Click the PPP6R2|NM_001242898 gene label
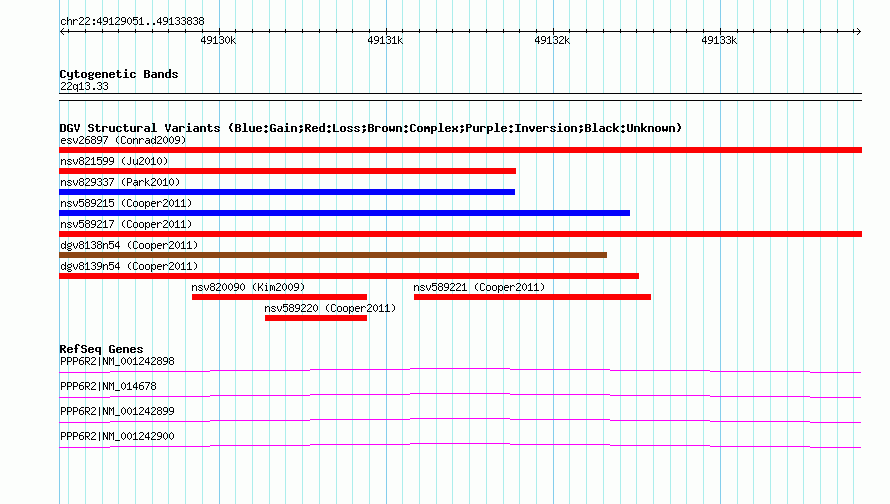The width and height of the screenshot is (890, 504). coord(117,361)
